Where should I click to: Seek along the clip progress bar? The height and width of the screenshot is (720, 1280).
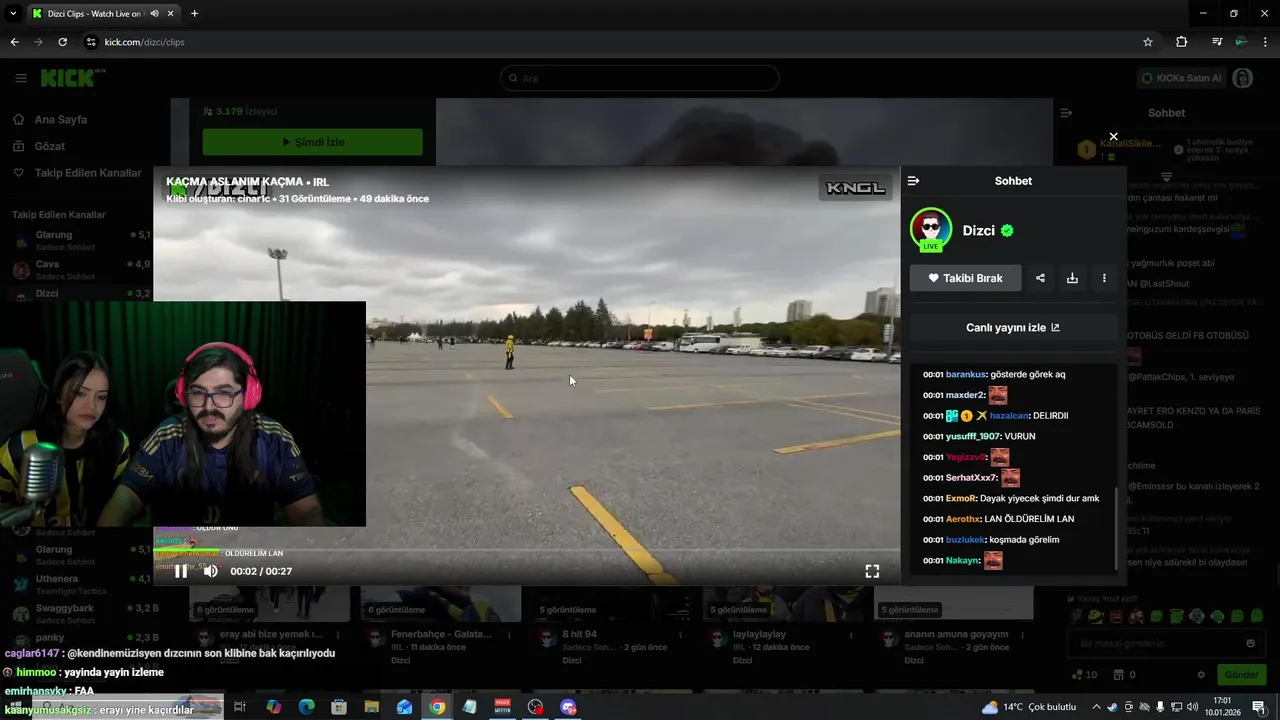(x=527, y=551)
